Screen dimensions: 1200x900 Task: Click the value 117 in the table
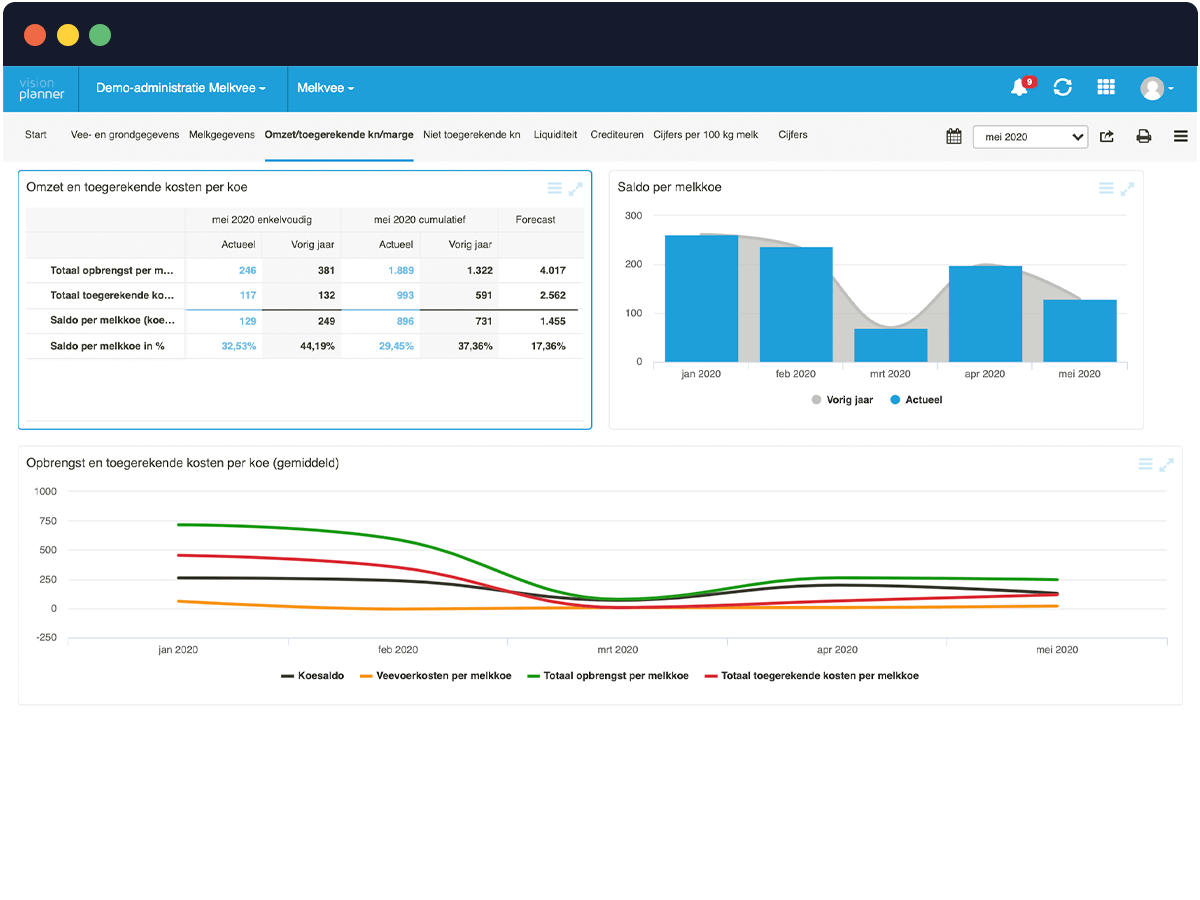pos(248,296)
